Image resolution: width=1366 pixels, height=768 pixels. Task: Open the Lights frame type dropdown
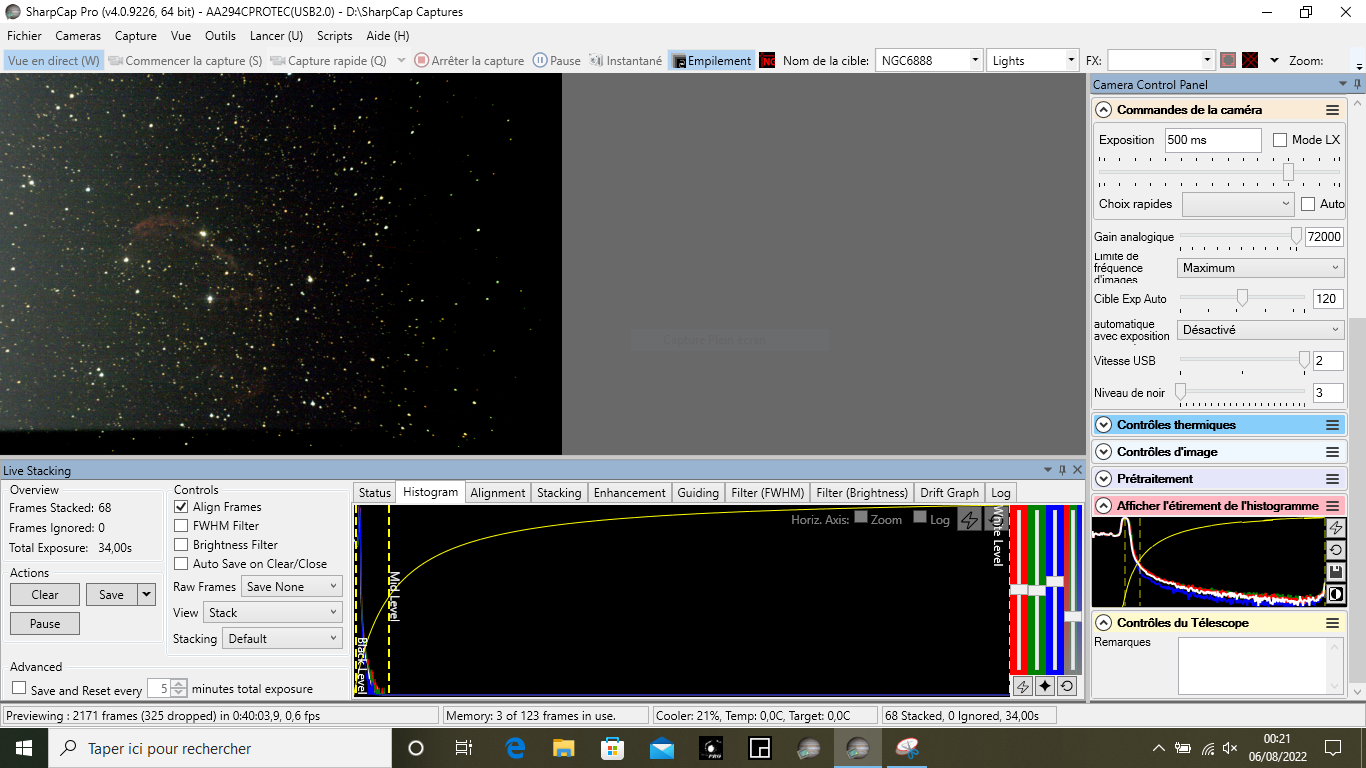point(1070,61)
